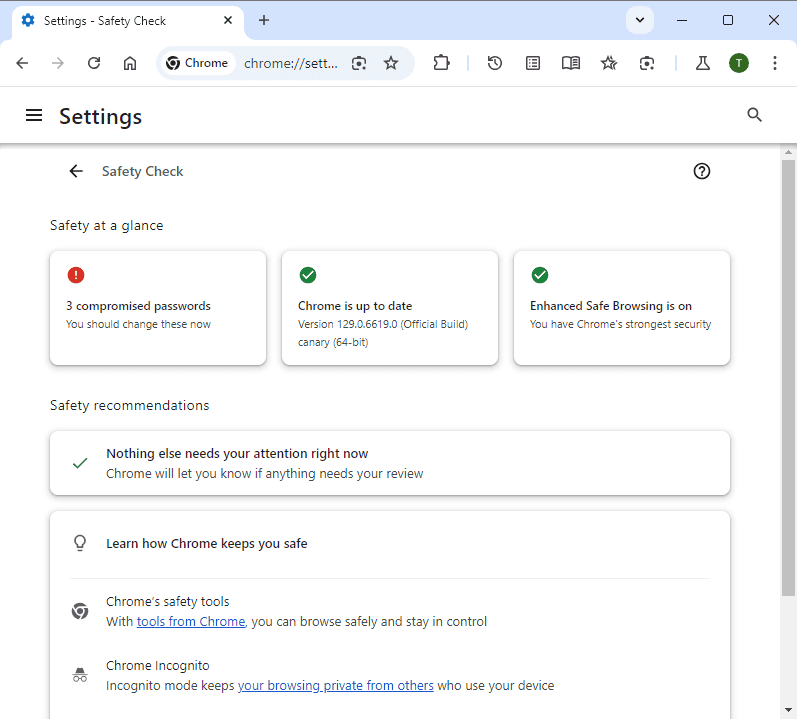
Task: Select the Settings - Safety Check tab
Action: coord(128,21)
